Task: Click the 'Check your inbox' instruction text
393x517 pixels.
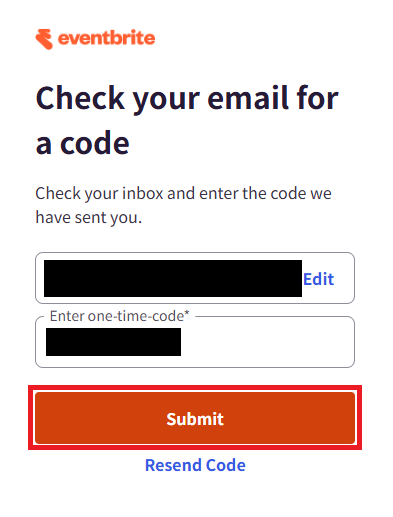Action: coord(183,205)
